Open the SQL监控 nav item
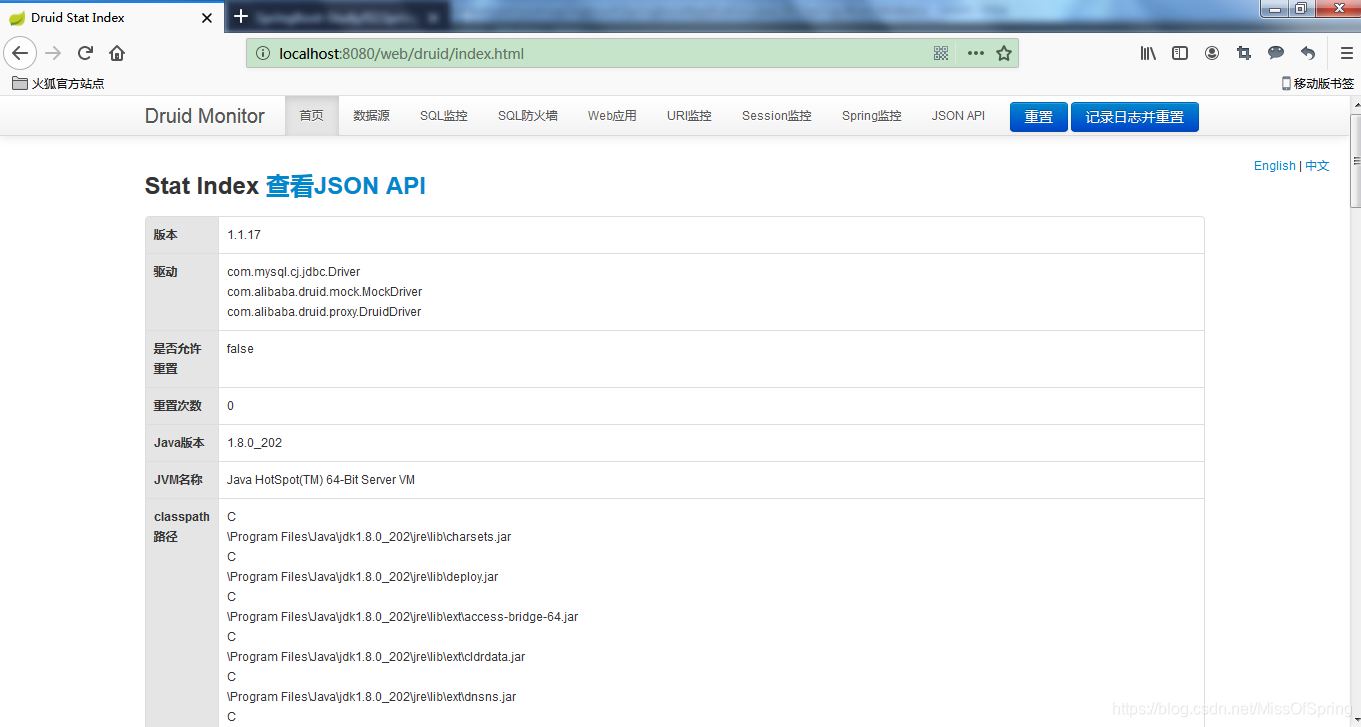Screen dimensions: 1361x727 tap(444, 116)
